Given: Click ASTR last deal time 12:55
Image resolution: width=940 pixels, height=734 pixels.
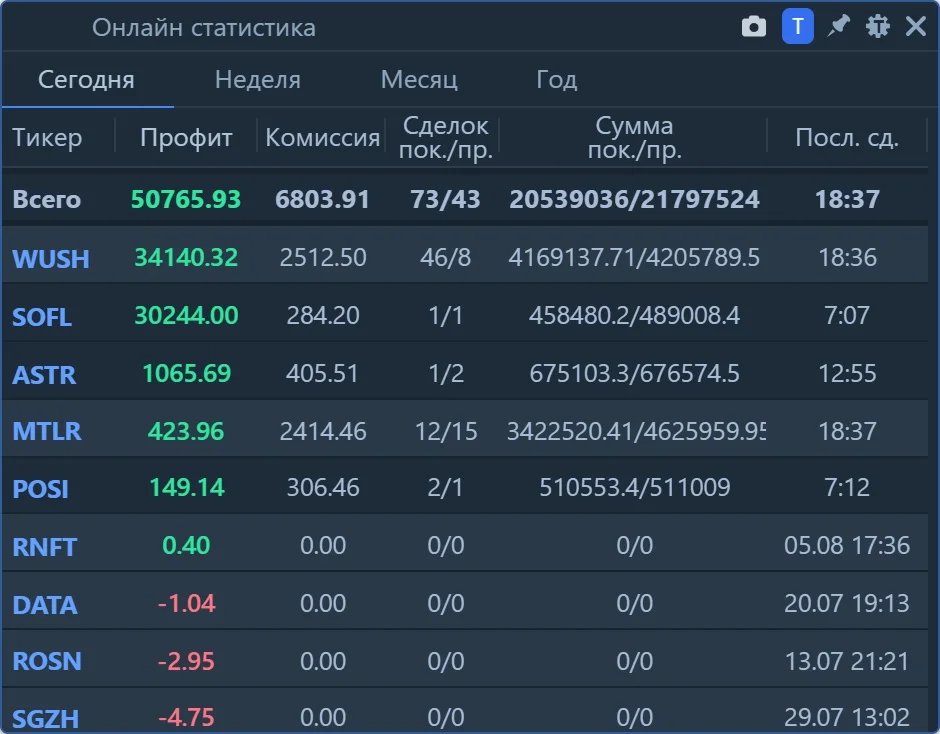Looking at the screenshot, I should tap(848, 373).
